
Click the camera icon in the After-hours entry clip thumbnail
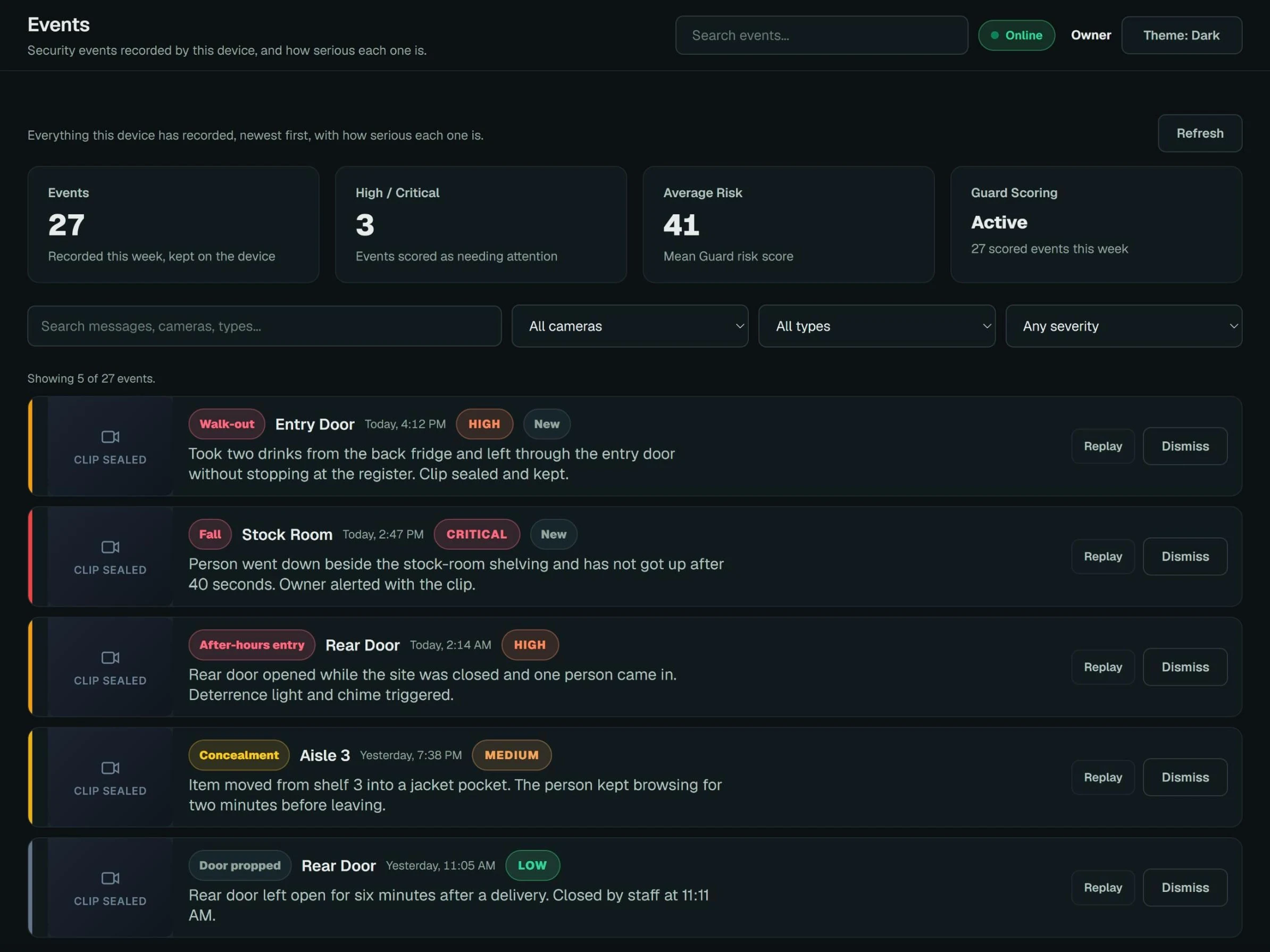[x=110, y=657]
